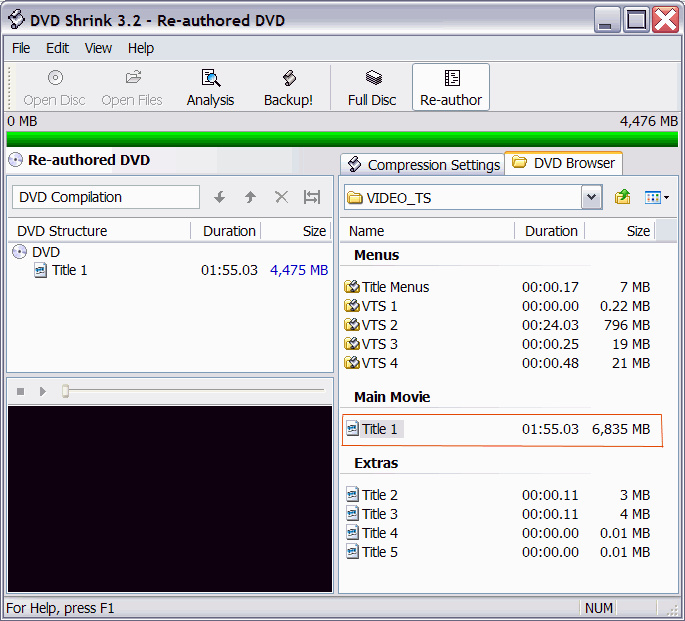This screenshot has width=685, height=621.
Task: Switch to Full Disc mode
Action: coord(372,87)
